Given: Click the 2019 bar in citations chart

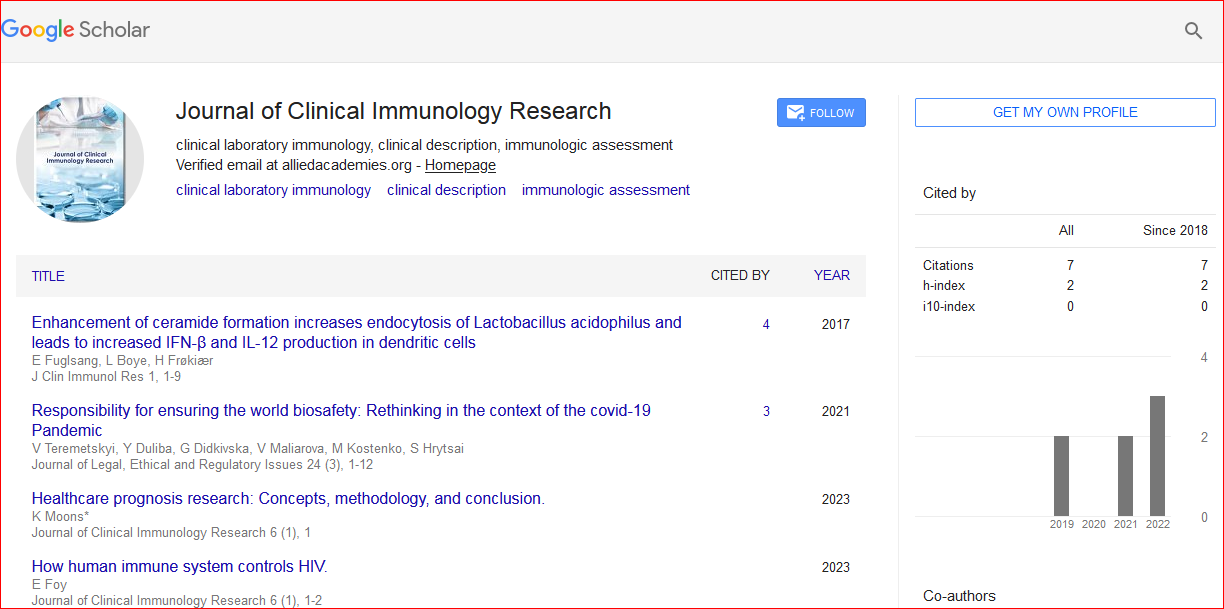Looking at the screenshot, I should (x=1061, y=476).
